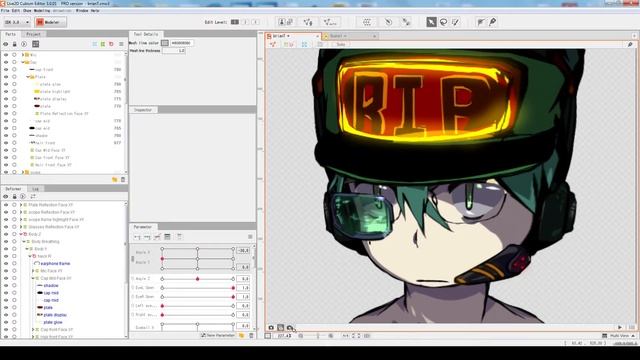Image resolution: width=640 pixels, height=360 pixels.
Task: Click the Modeler mode button
Action: point(50,22)
